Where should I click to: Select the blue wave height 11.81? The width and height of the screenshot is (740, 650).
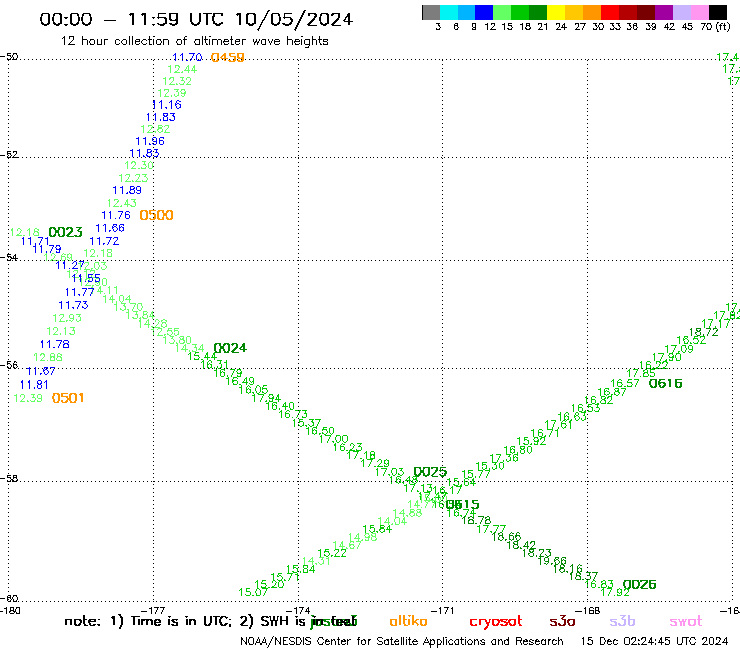34,385
